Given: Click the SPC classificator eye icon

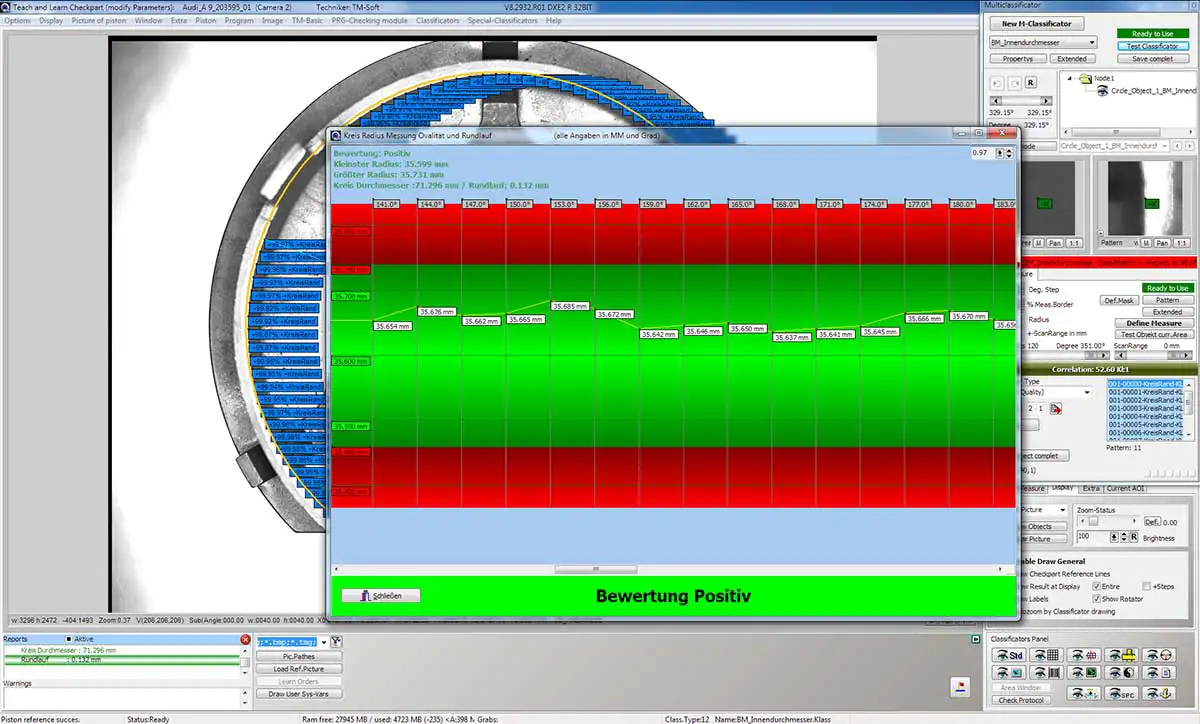Looking at the screenshot, I should click(1121, 693).
